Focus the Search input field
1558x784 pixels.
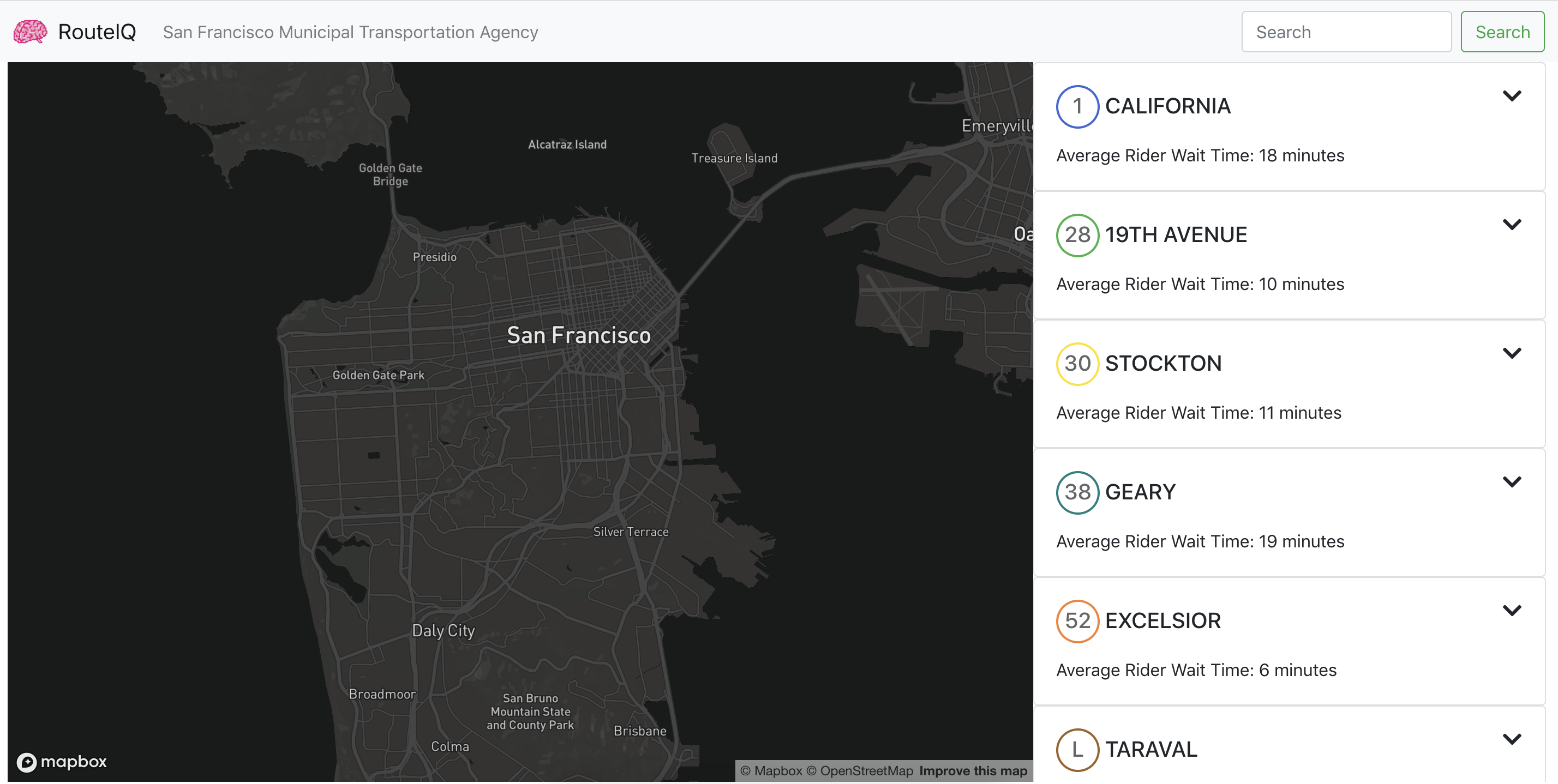(1346, 32)
